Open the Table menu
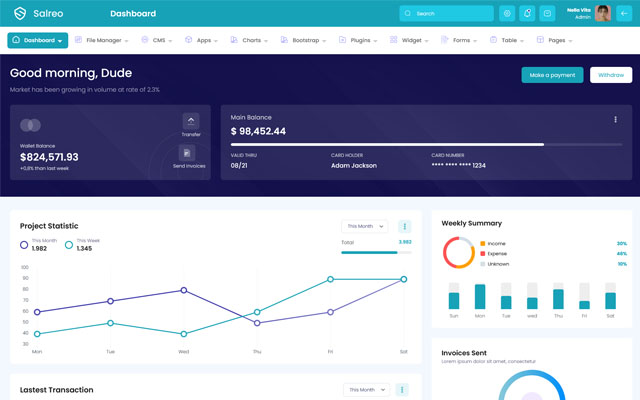Viewport: 640px width, 400px height. (507, 40)
